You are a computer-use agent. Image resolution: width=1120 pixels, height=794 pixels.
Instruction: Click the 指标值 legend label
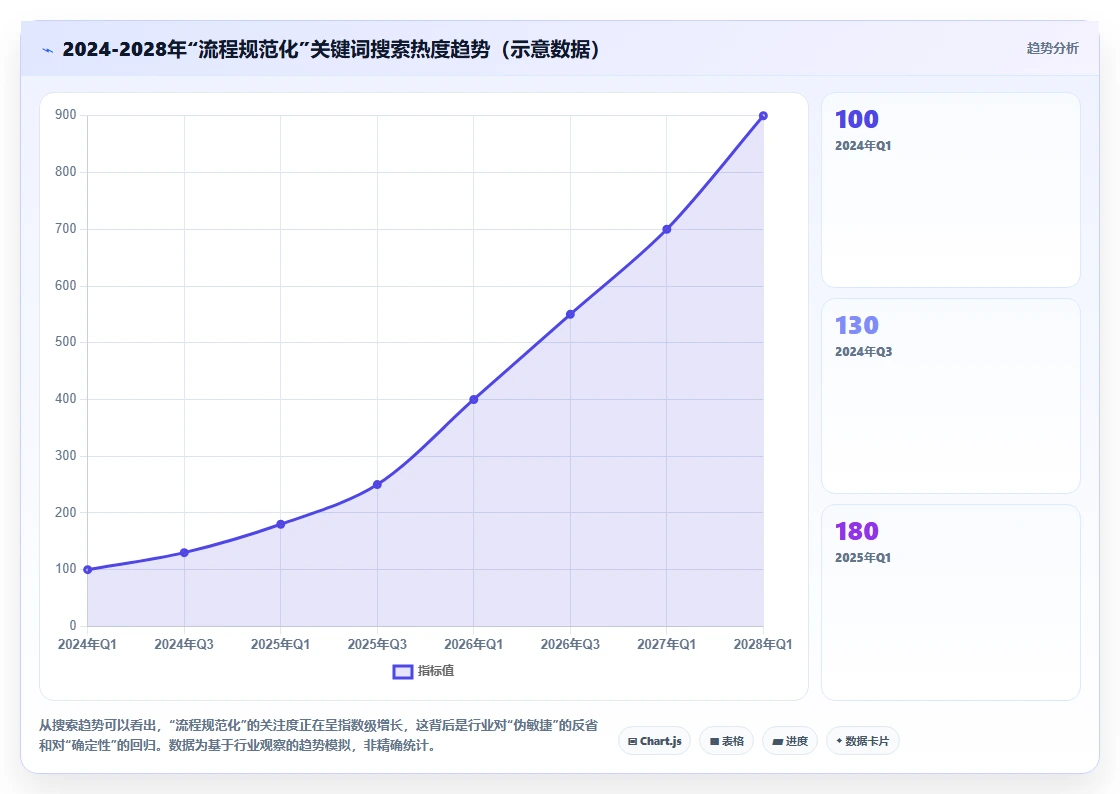(436, 670)
